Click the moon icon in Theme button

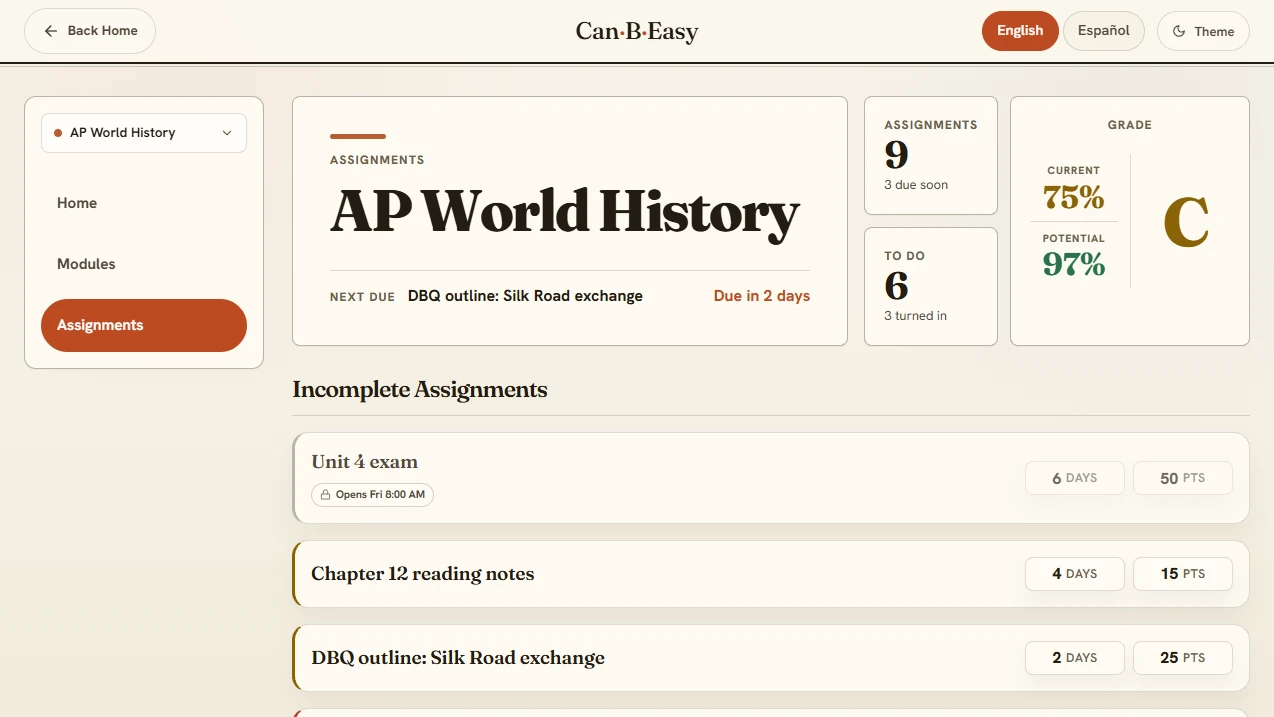point(1178,32)
